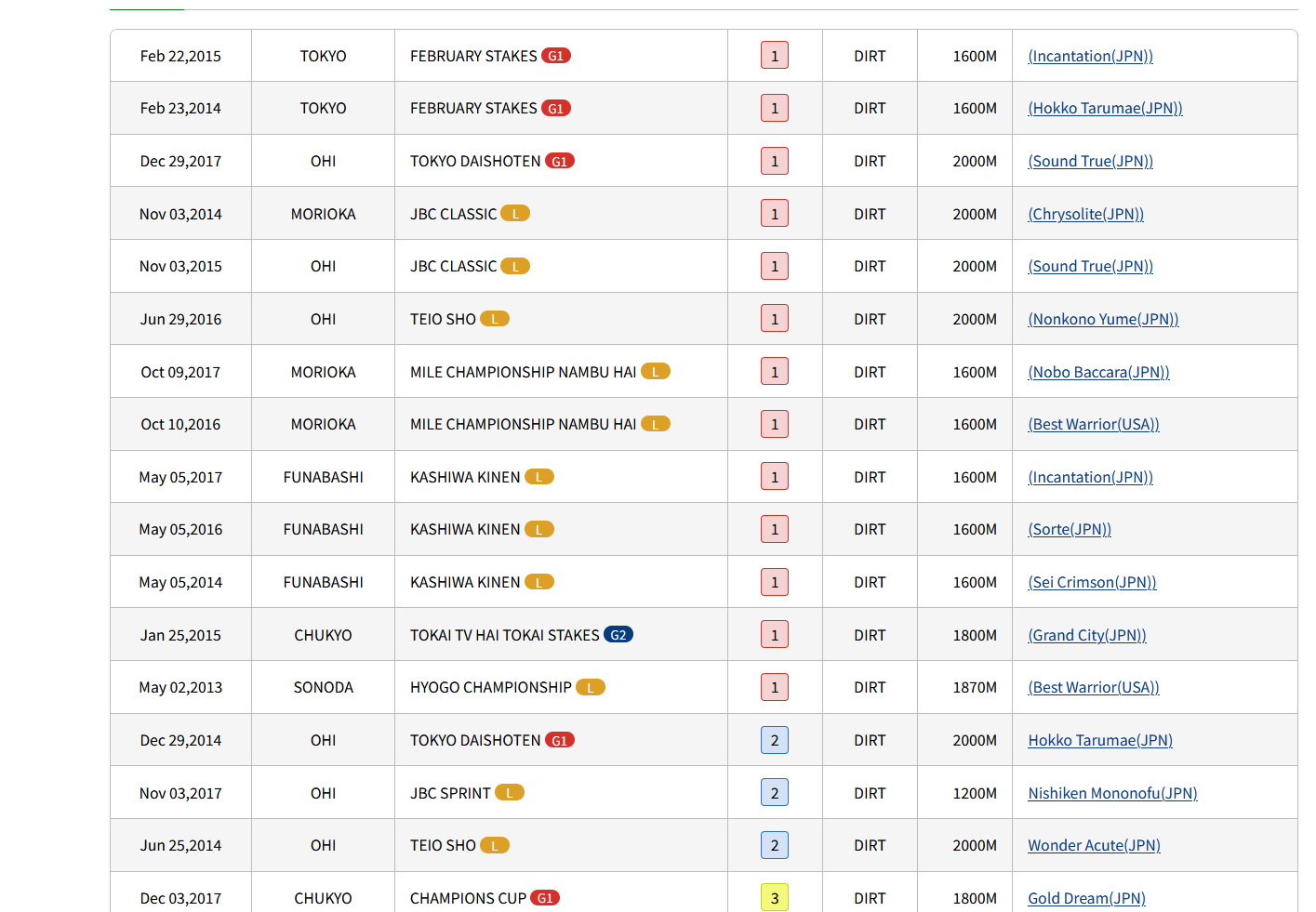
Task: Open Incantation(JPN) link in May 05,2017 row
Action: (x=1090, y=477)
